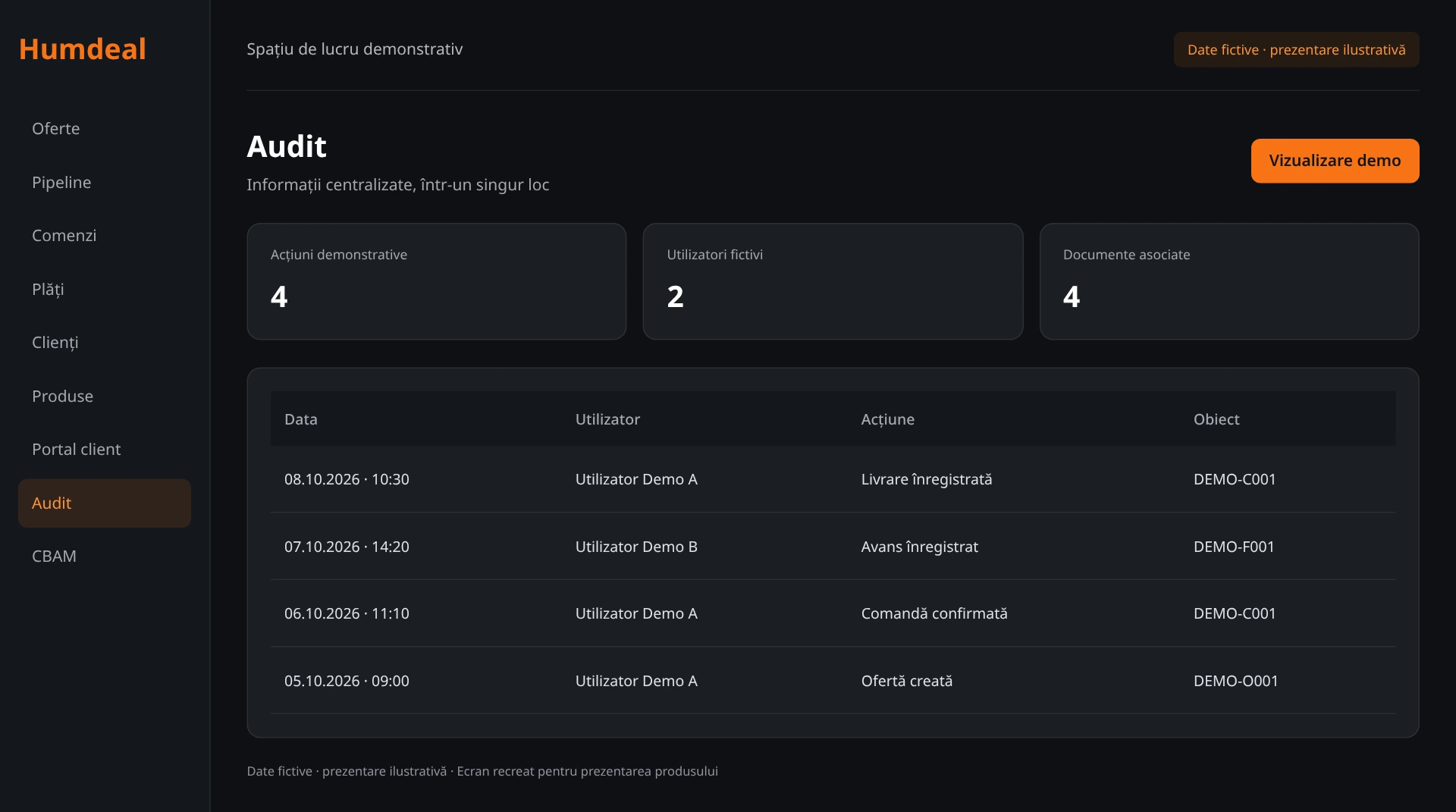The image size is (1456, 812).
Task: Open the CBAM section
Action: coord(105,556)
